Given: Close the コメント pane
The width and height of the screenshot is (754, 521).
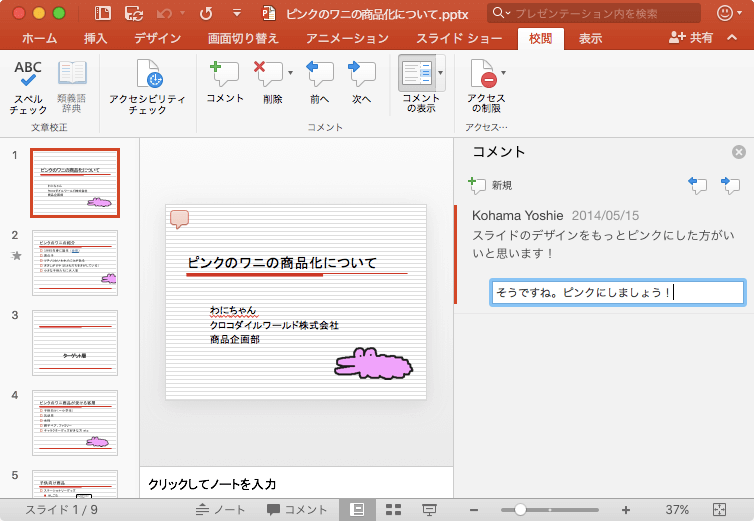Looking at the screenshot, I should tap(739, 152).
